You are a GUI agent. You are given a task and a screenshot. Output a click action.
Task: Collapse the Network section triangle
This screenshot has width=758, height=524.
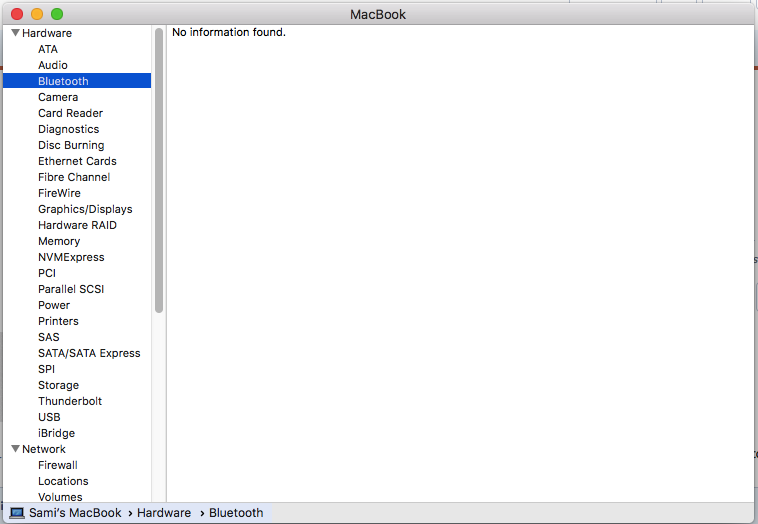pos(15,449)
